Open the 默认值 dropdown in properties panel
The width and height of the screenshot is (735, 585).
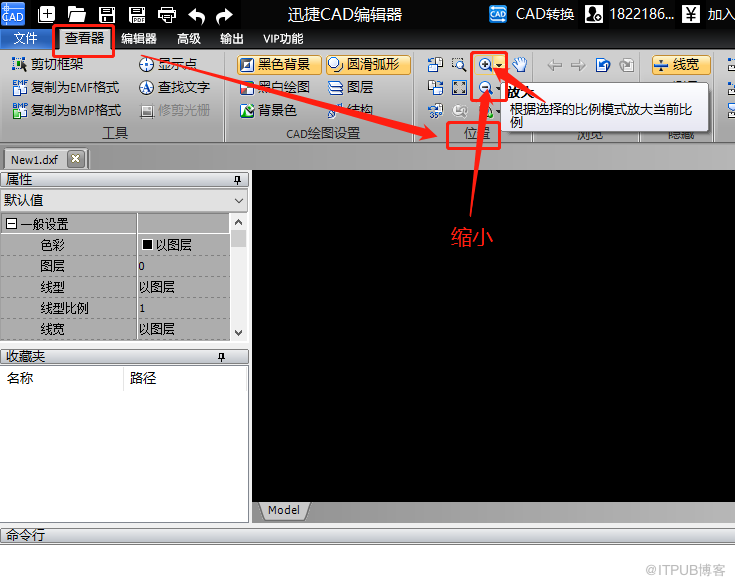click(124, 201)
